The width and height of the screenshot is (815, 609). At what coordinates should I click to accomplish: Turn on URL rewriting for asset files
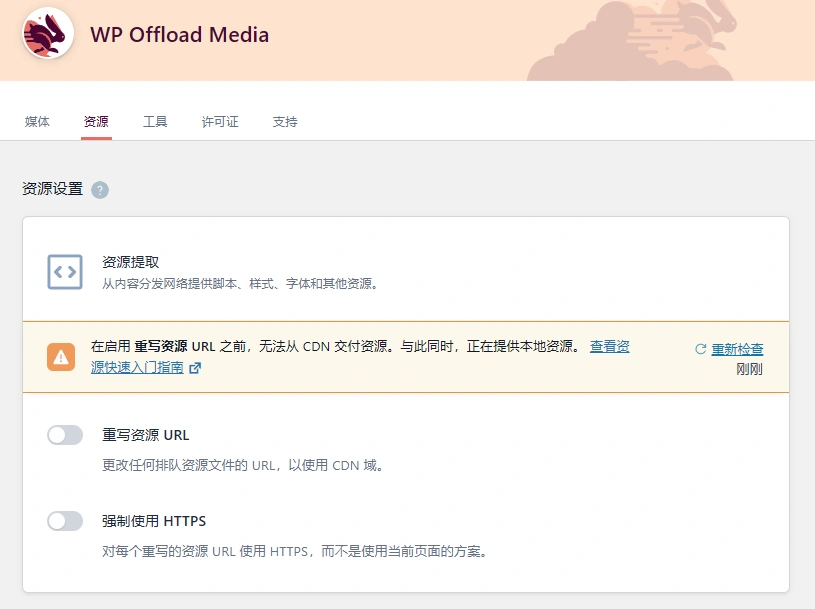64,434
